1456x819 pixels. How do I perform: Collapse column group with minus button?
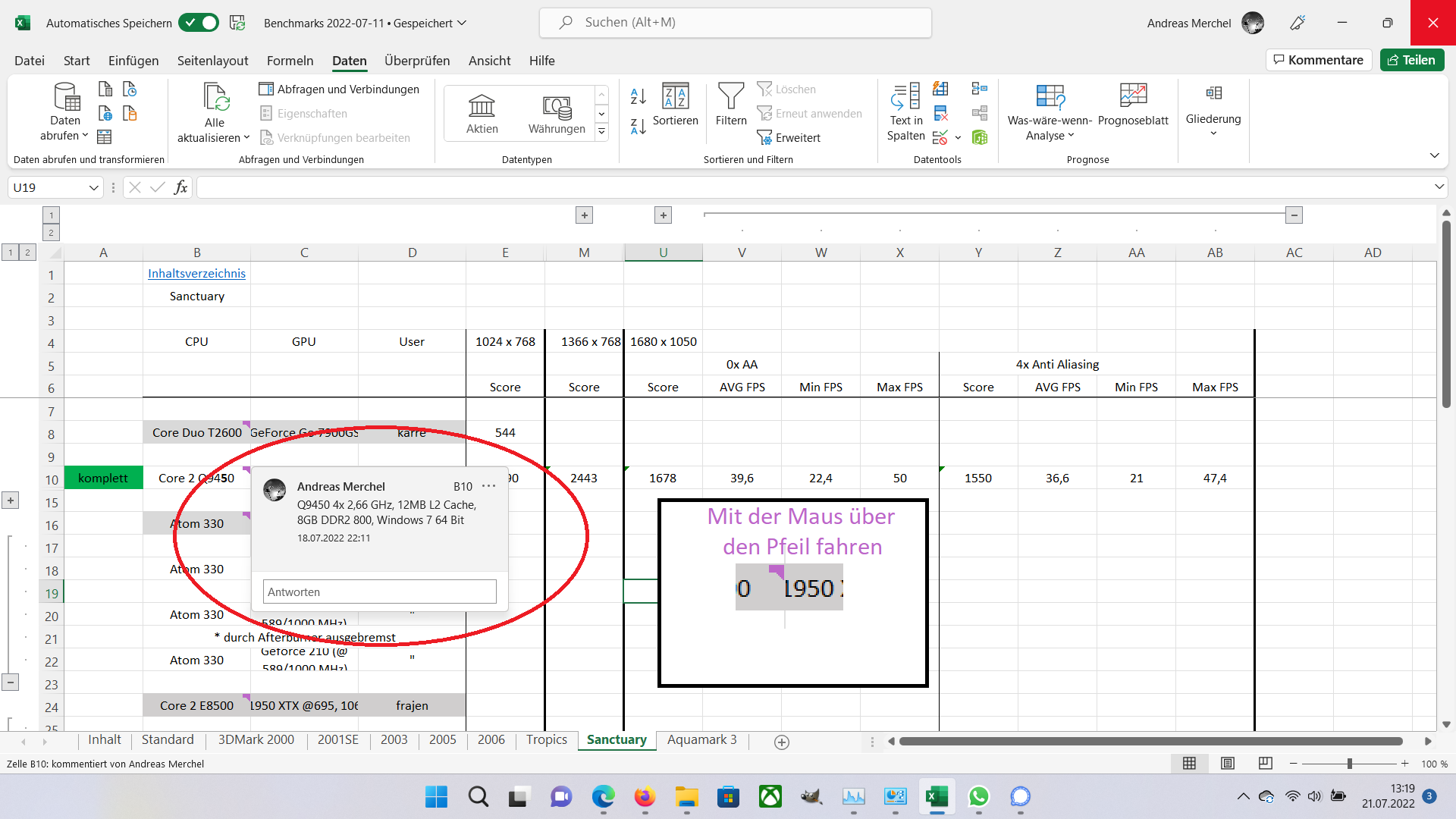tap(1294, 215)
